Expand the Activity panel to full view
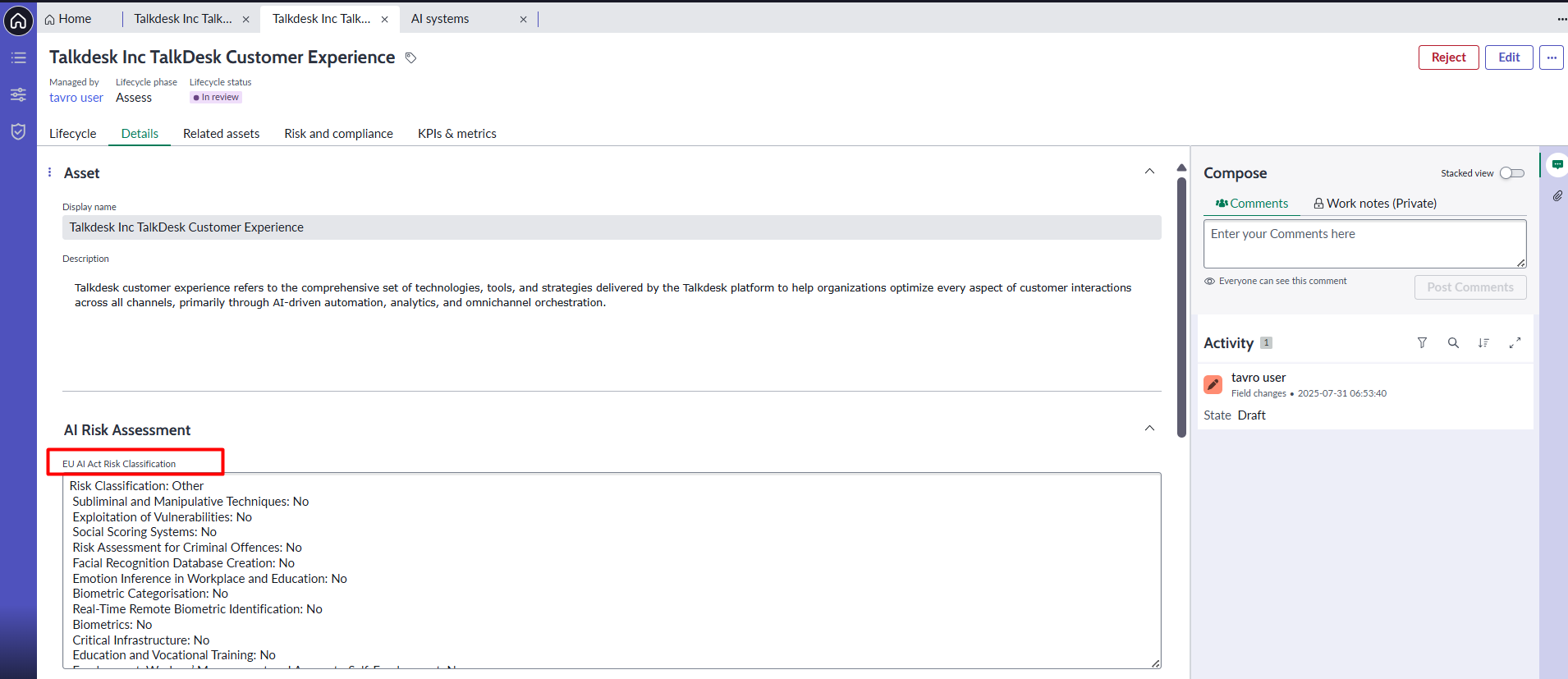 pos(1515,343)
